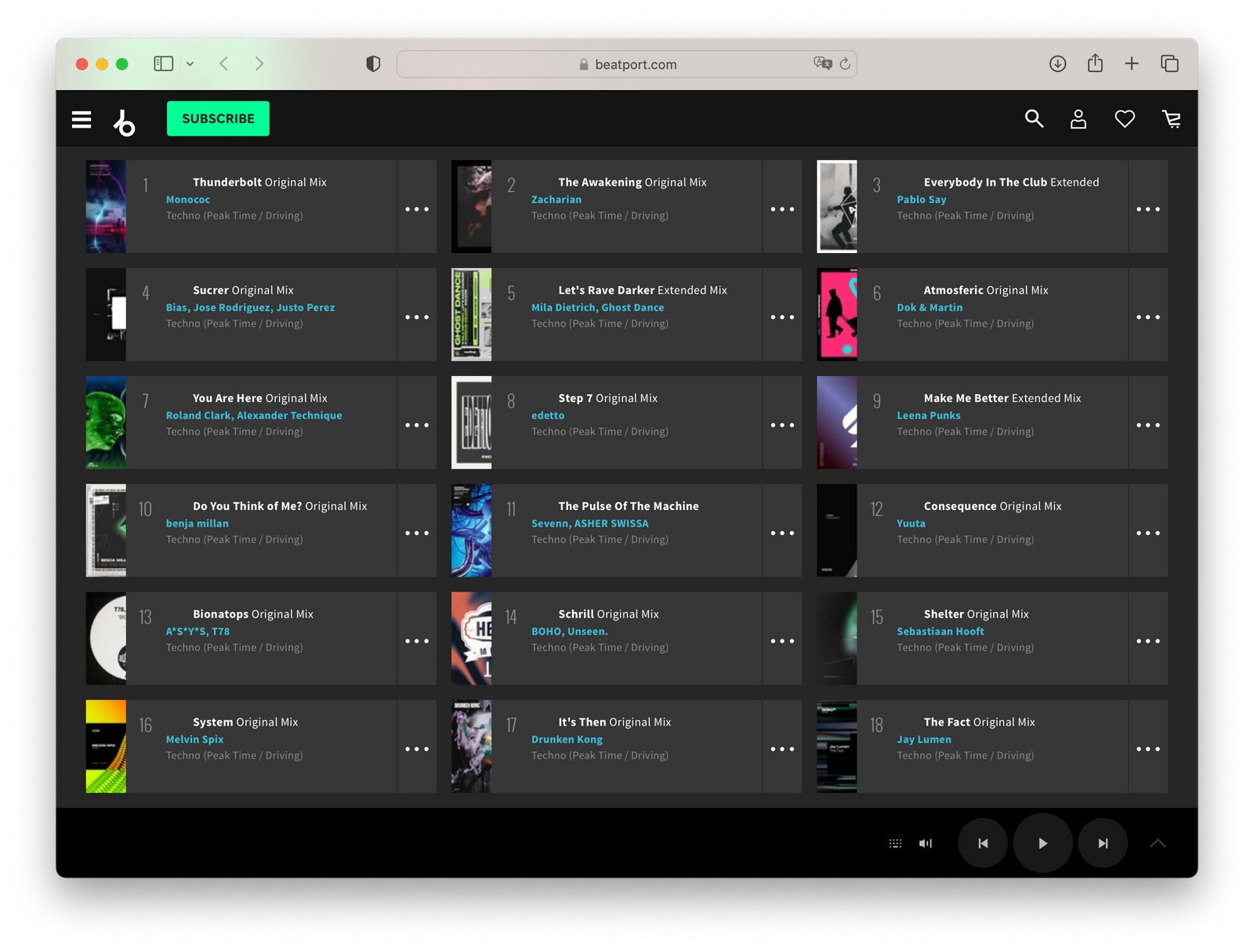The width and height of the screenshot is (1254, 952).
Task: Open more options for Step 7
Action: [782, 425]
